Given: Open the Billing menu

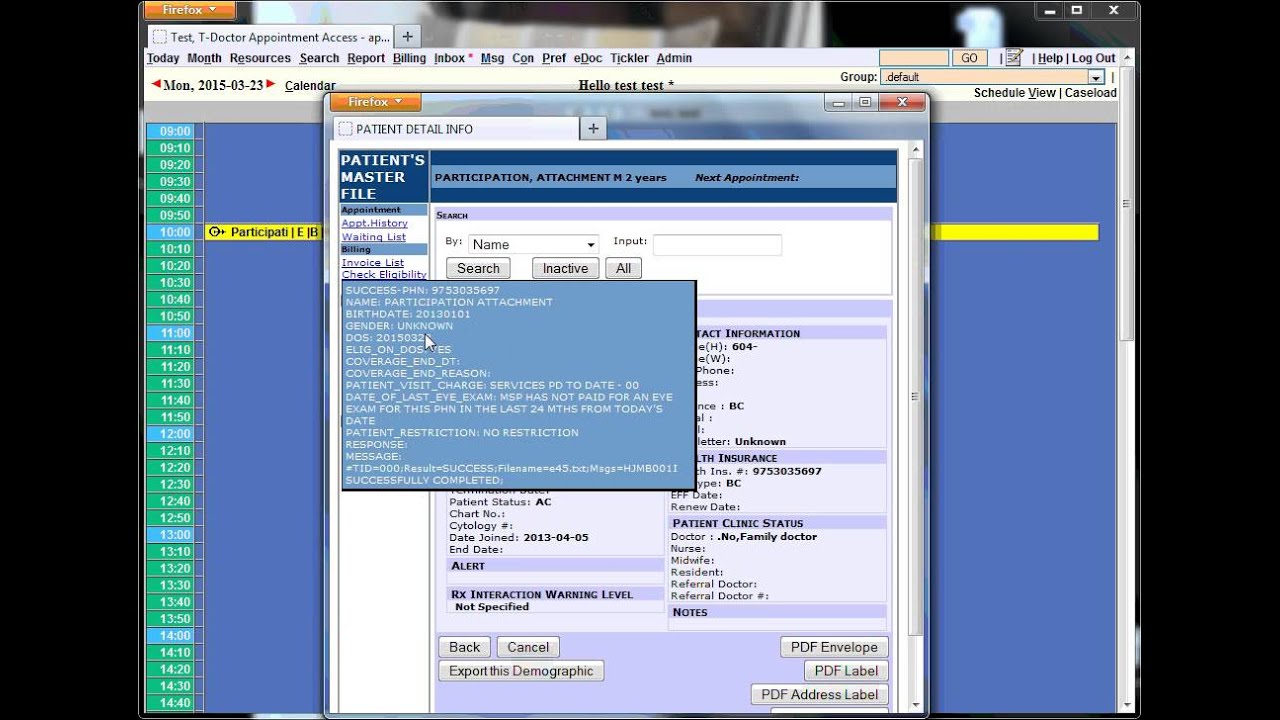Looking at the screenshot, I should tap(409, 58).
